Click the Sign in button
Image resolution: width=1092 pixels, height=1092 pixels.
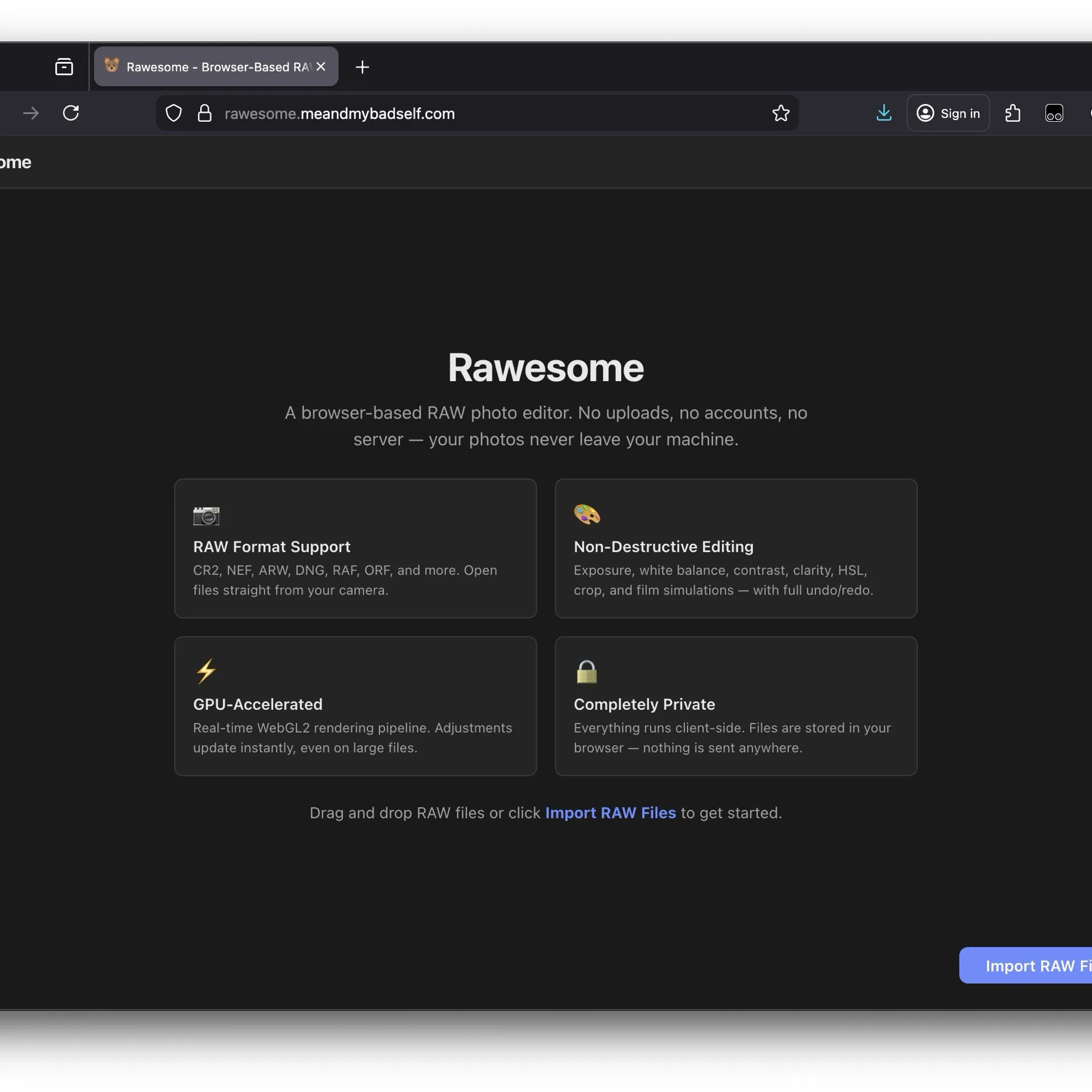948,113
